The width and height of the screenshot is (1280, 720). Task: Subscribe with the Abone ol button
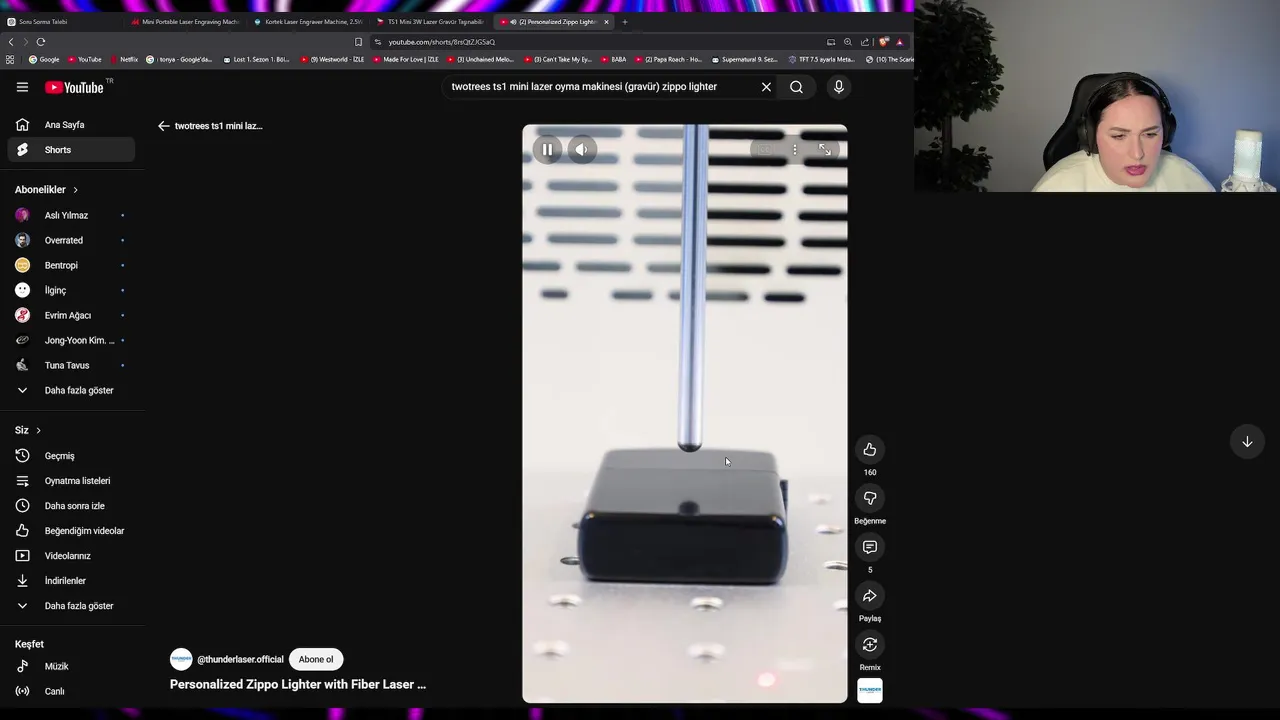point(316,660)
